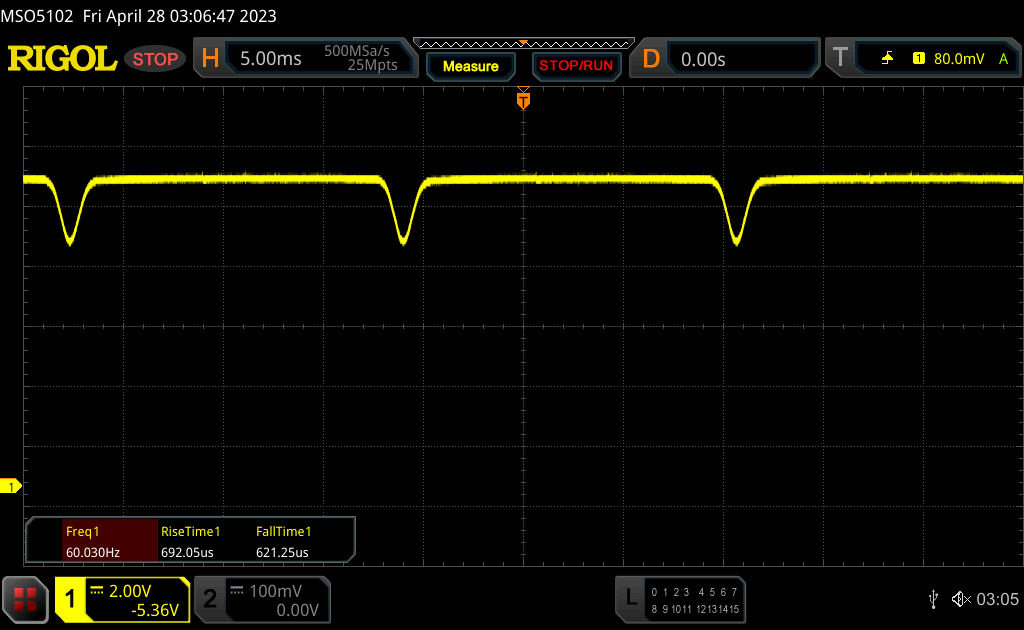
Task: Click the red STOP status badge
Action: pyautogui.click(x=155, y=59)
